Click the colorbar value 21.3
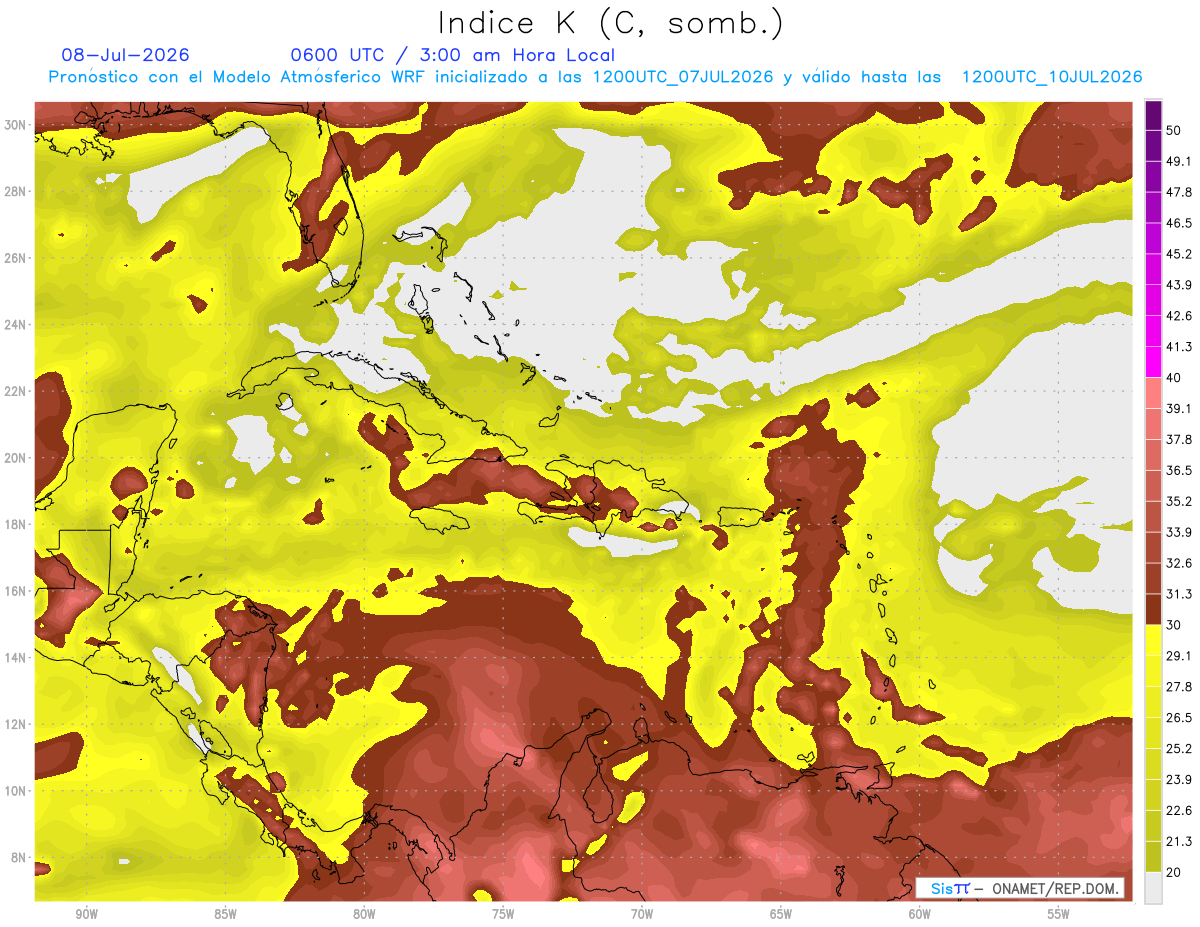The width and height of the screenshot is (1200, 927). (1179, 840)
